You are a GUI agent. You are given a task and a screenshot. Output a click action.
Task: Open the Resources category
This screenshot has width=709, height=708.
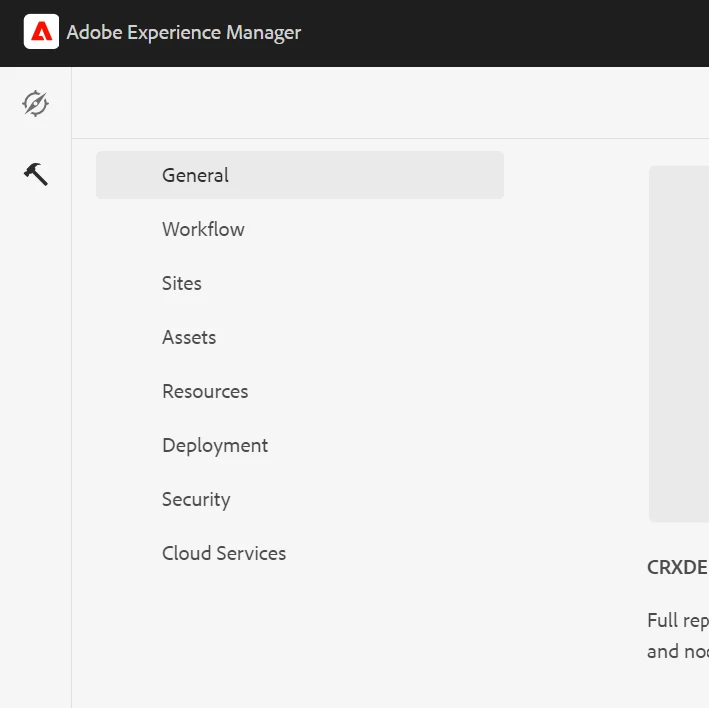[205, 391]
